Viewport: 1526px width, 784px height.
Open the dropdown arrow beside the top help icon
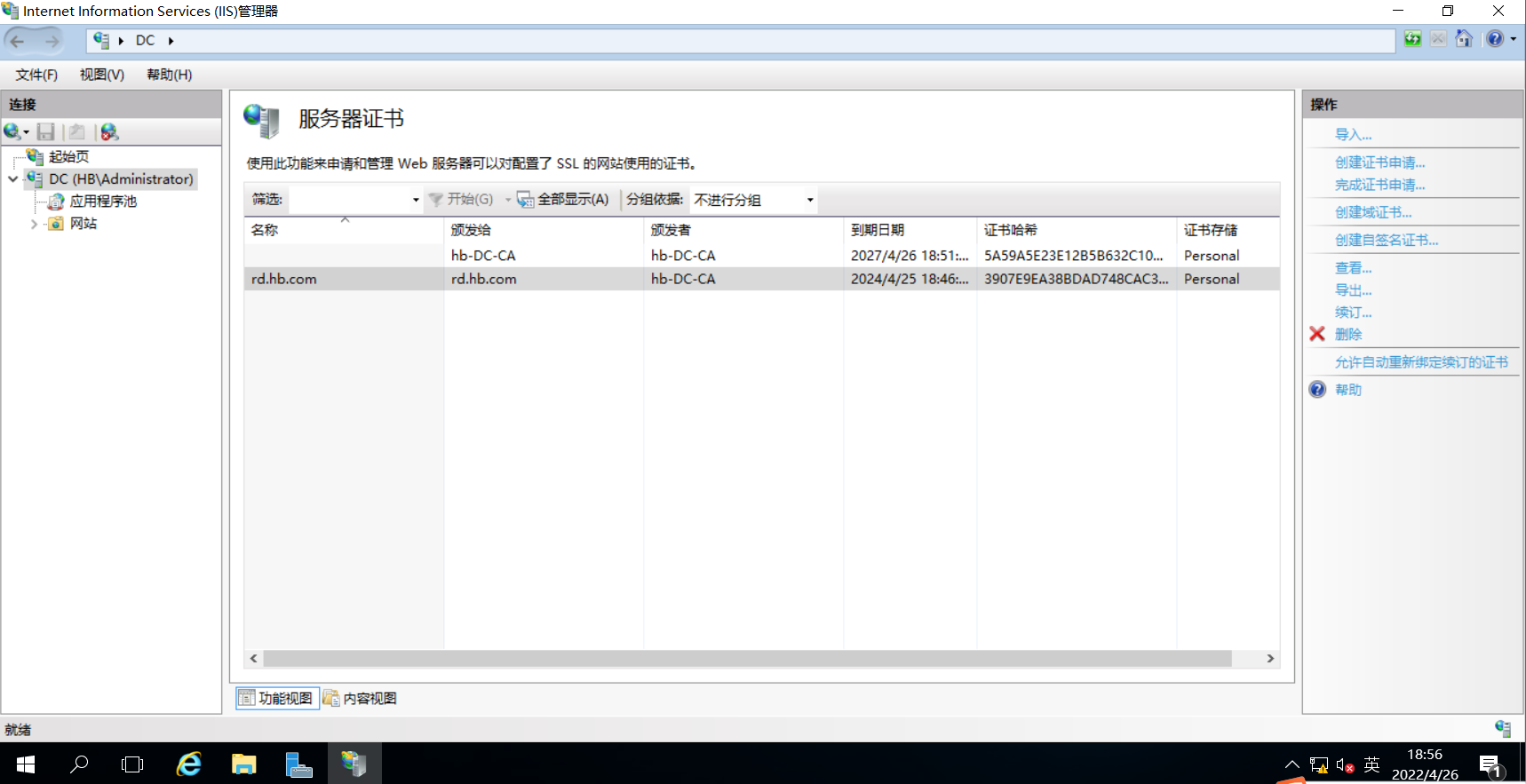[1513, 39]
